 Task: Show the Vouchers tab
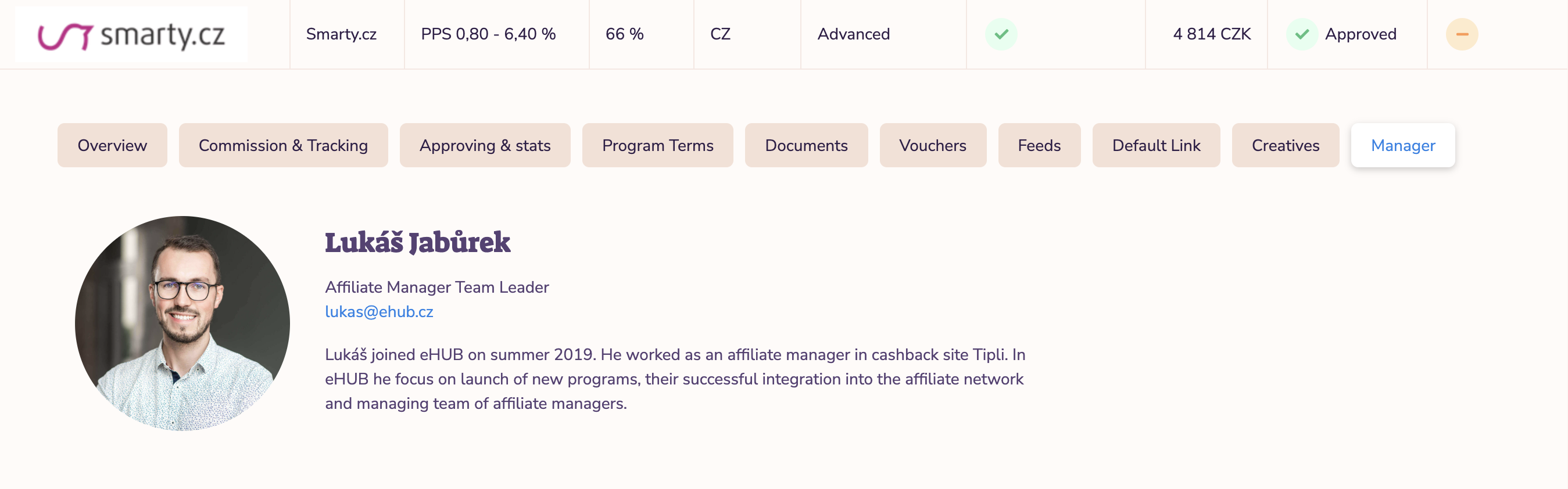(933, 145)
